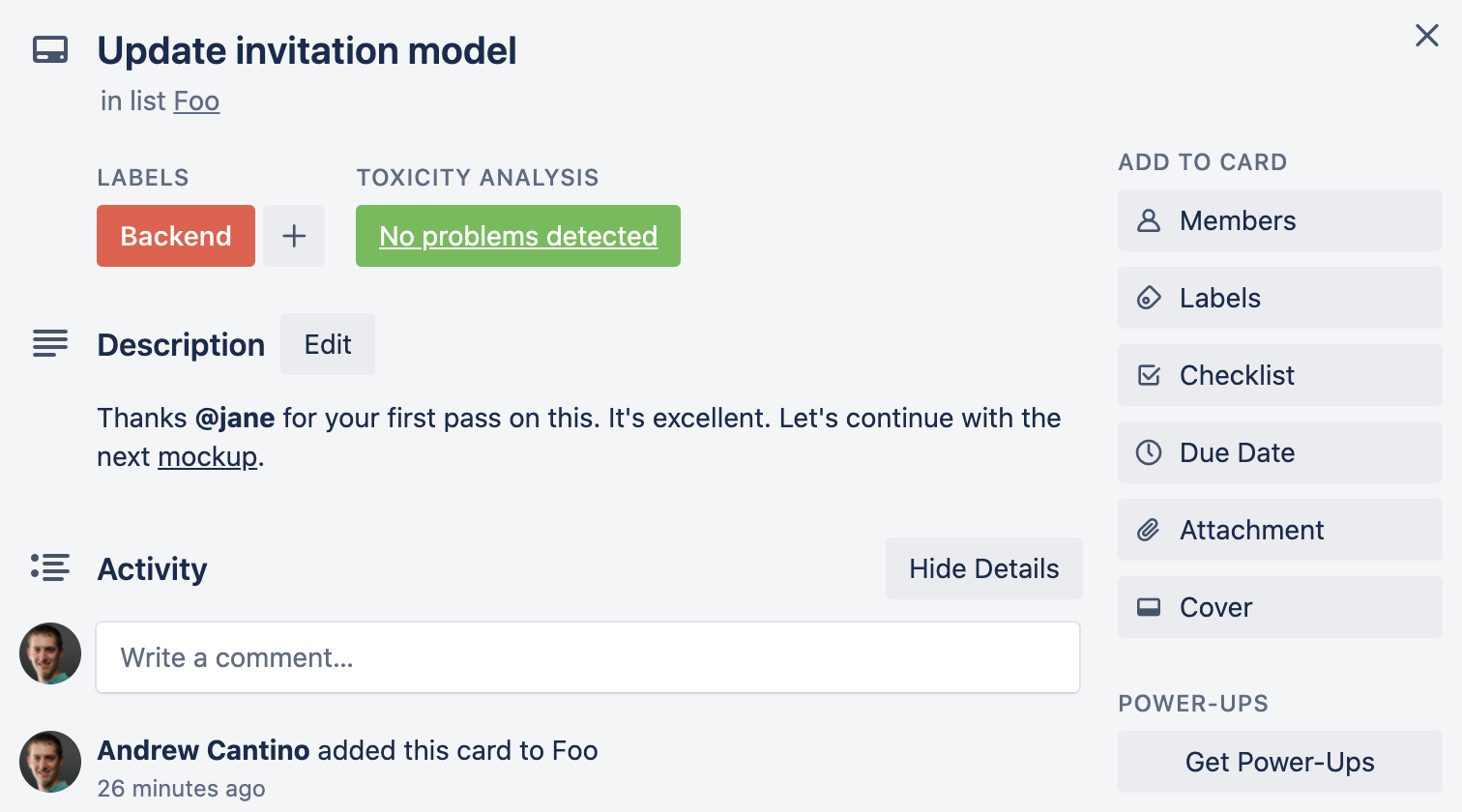Open Members from the sidebar
Screen dimensions: 1462x812
[x=1279, y=220]
